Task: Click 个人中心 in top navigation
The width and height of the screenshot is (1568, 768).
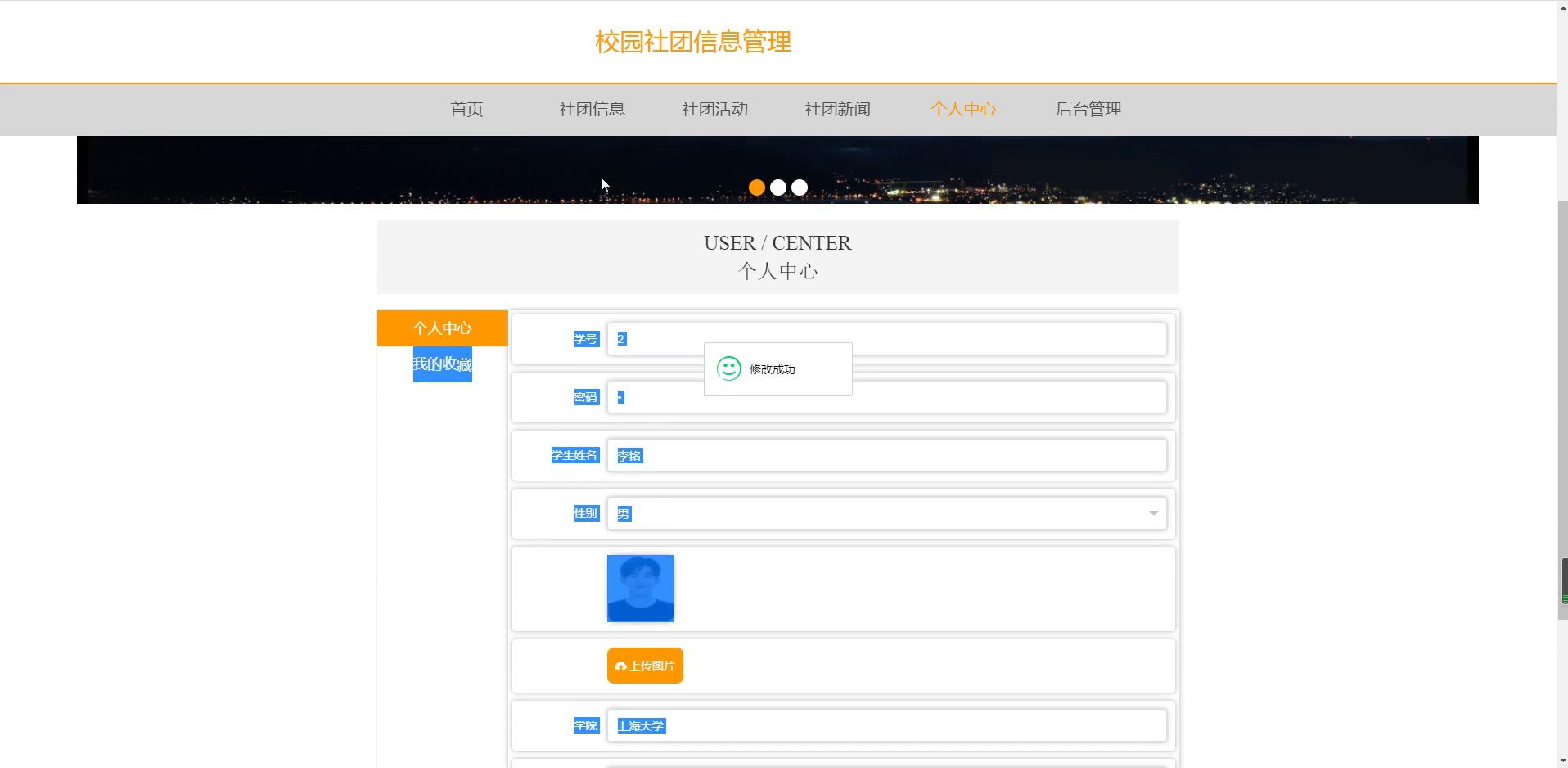Action: click(x=962, y=109)
